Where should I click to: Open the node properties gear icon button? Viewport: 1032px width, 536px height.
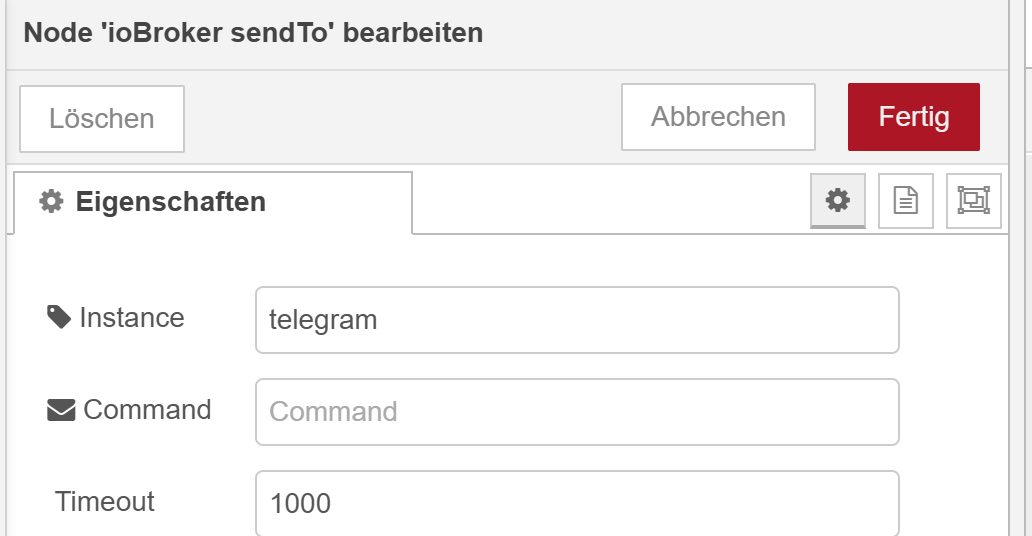pyautogui.click(x=837, y=201)
